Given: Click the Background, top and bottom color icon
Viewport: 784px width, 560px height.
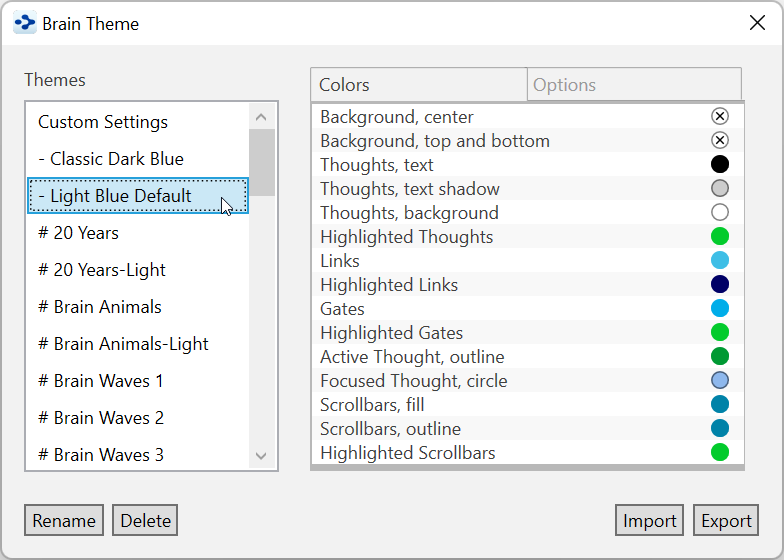Looking at the screenshot, I should pos(719,141).
